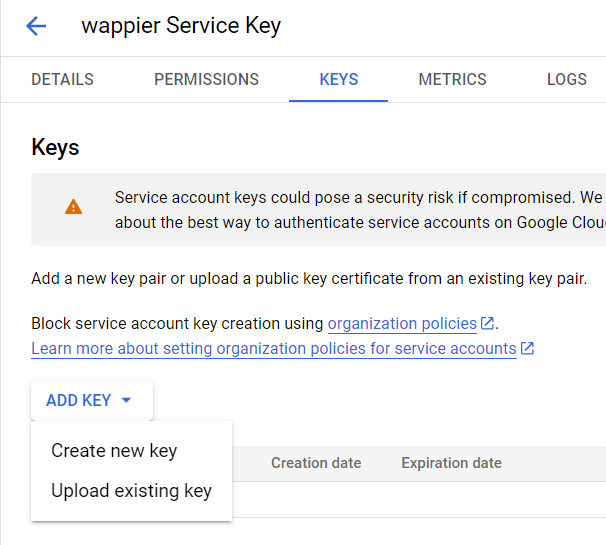606x545 pixels.
Task: Click external link icon after organization policies
Action: 487,323
